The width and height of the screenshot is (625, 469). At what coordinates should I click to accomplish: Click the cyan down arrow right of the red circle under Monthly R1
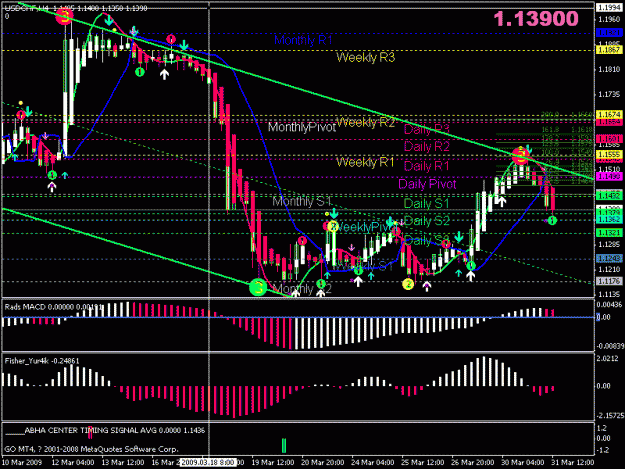(183, 45)
